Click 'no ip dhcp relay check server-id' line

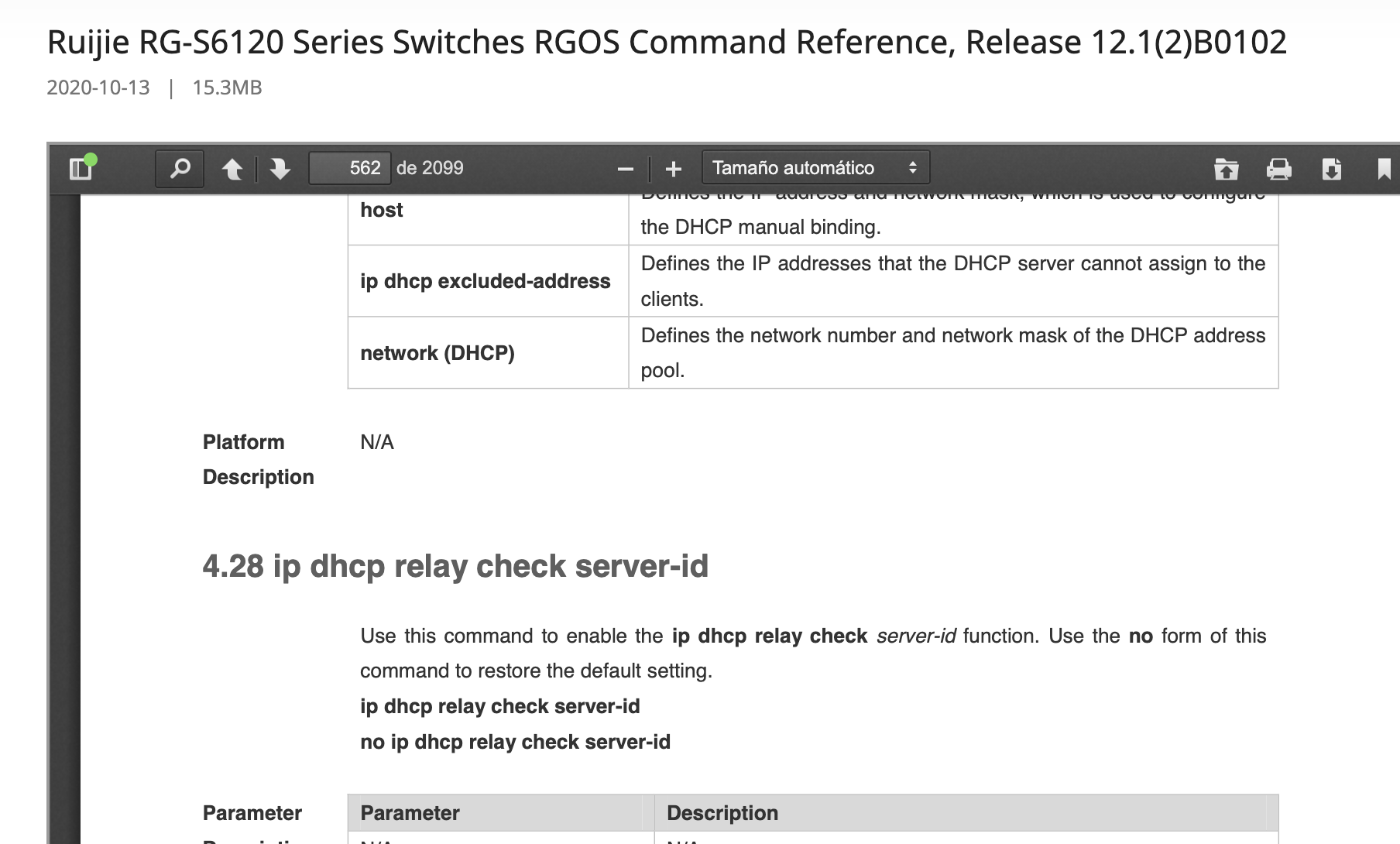point(515,742)
